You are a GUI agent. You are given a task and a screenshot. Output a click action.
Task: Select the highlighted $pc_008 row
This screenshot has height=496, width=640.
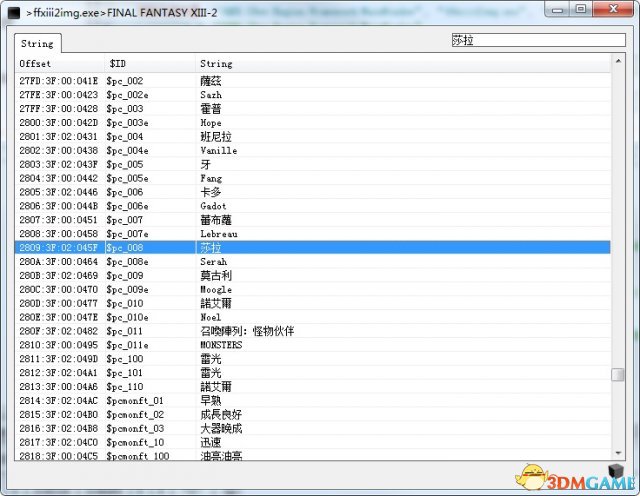313,247
